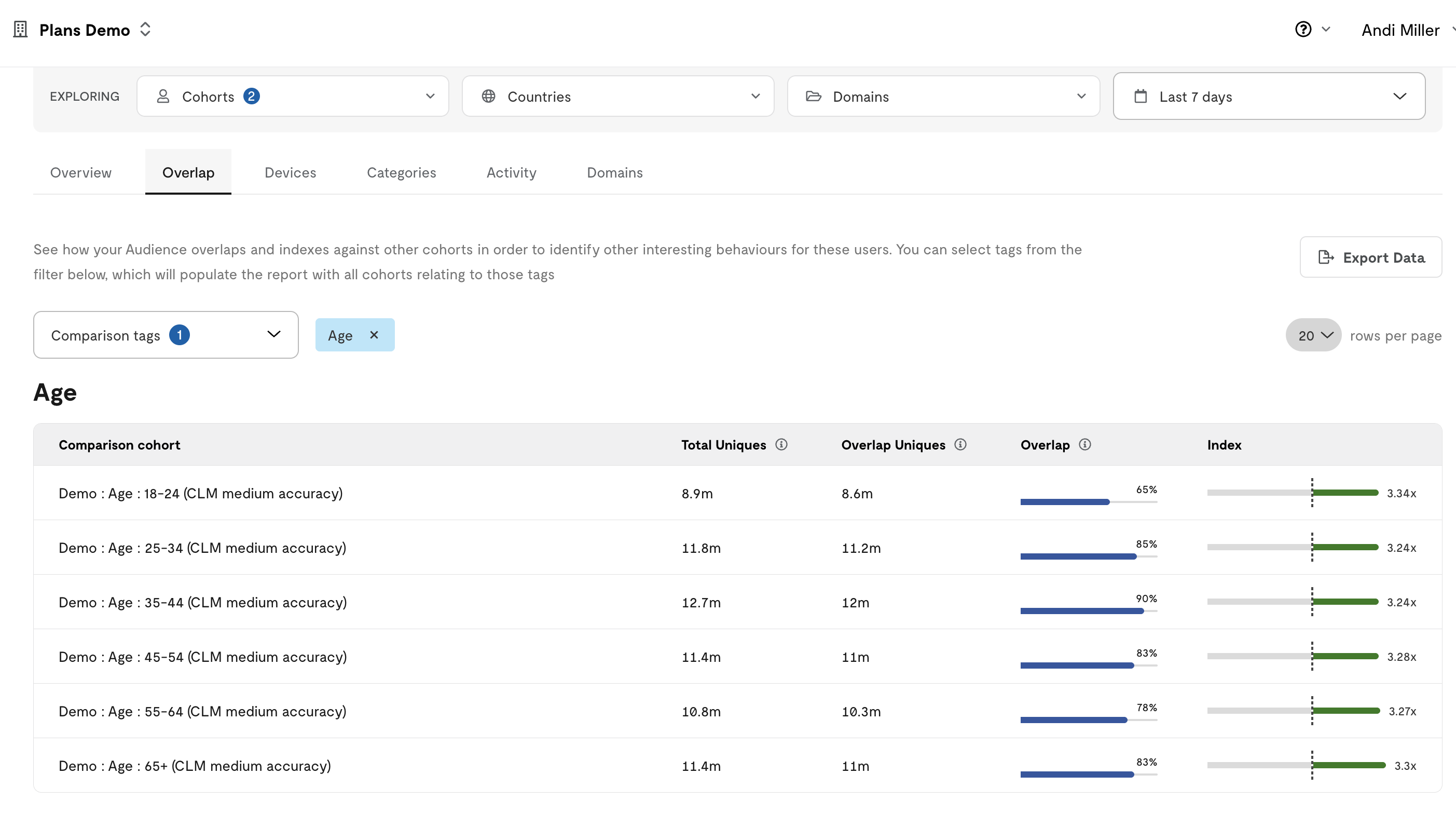Click the Comparison cohort column header
This screenshot has height=815, width=1456.
pyautogui.click(x=119, y=445)
